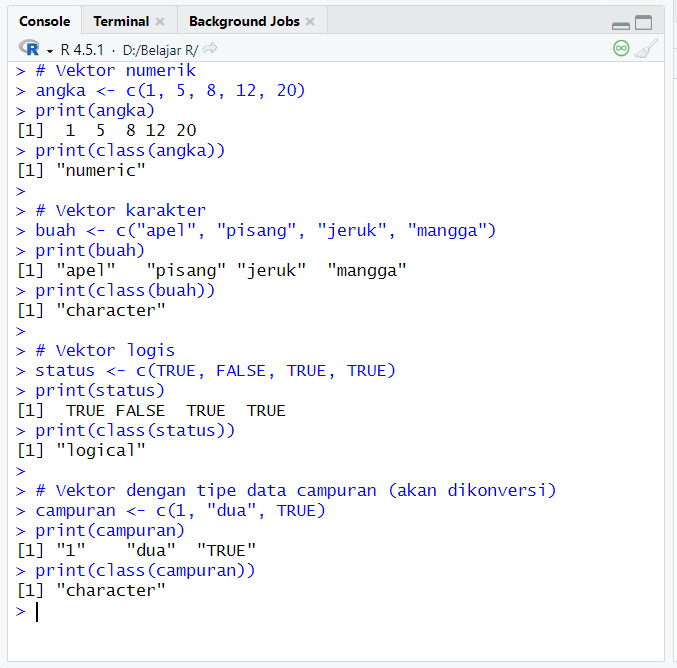Viewport: 677px width, 668px height.
Task: Click the [1] "logical" output line
Action: pos(81,450)
